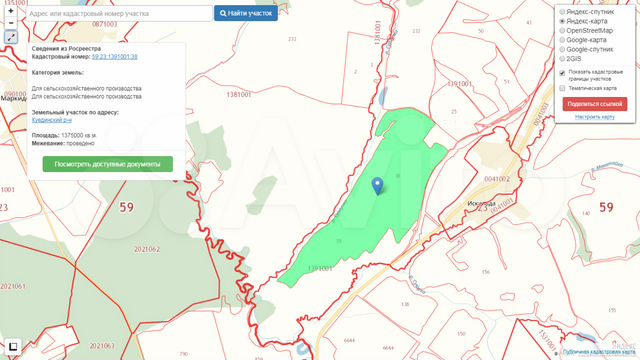The image size is (640, 360).
Task: Switch to Google-спутник layer
Action: (562, 49)
